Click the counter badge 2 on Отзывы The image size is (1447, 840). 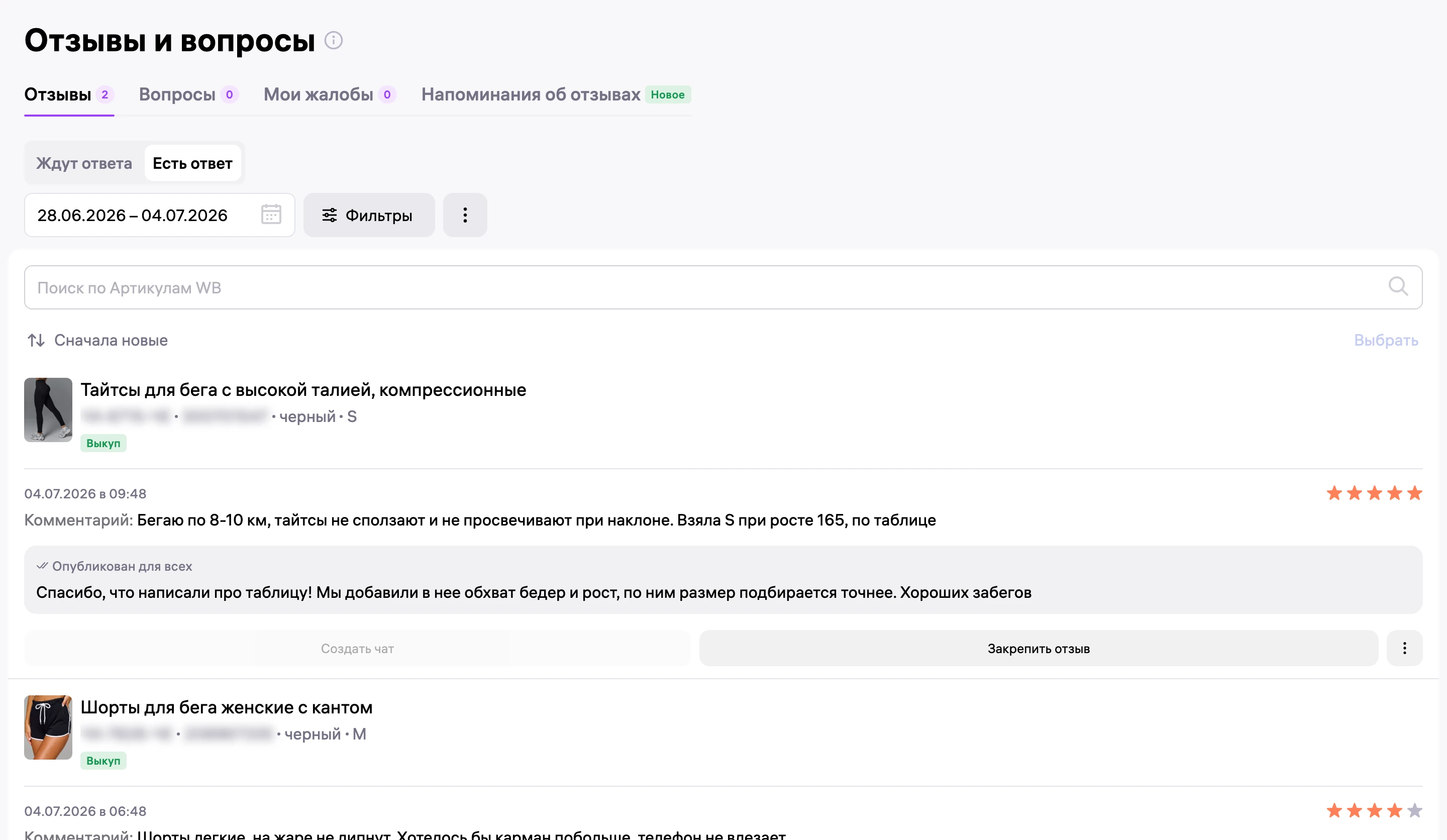[x=105, y=95]
